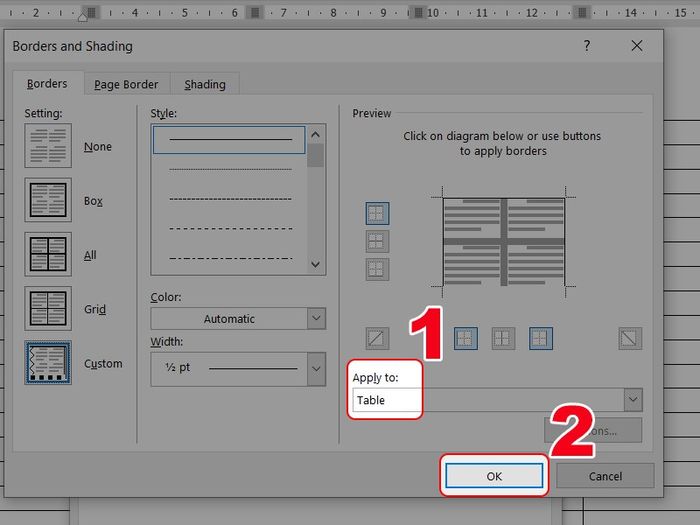Select the None border setting icon
Image resolution: width=700 pixels, height=525 pixels.
tap(48, 146)
